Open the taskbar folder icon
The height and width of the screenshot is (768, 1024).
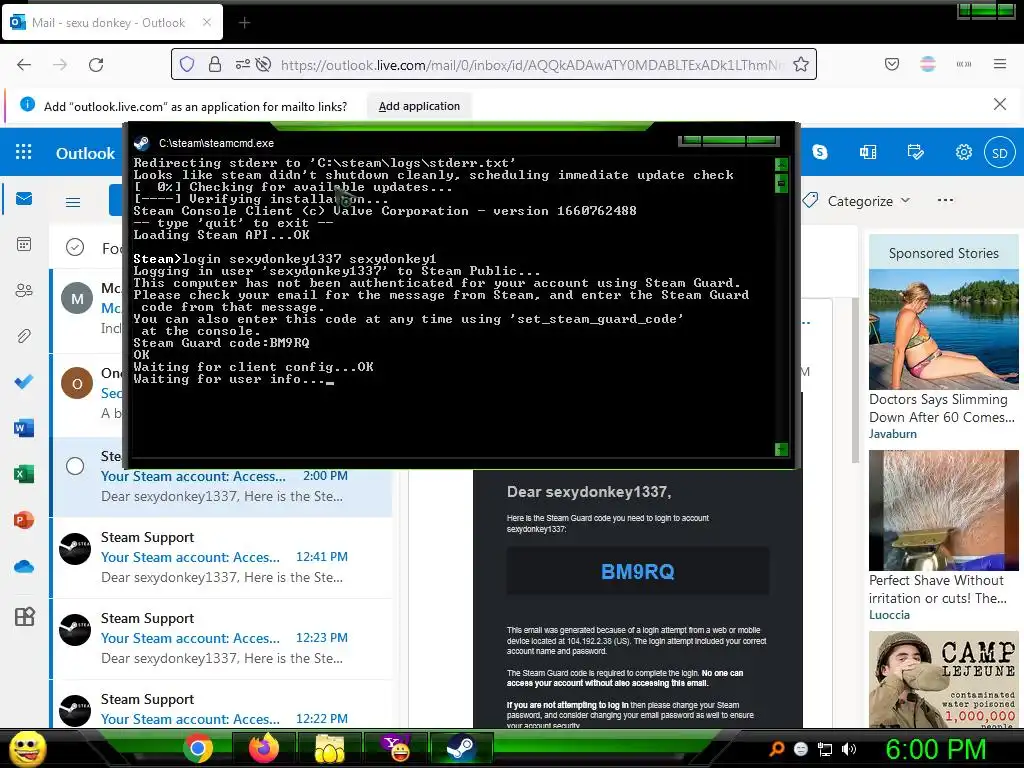(x=330, y=748)
